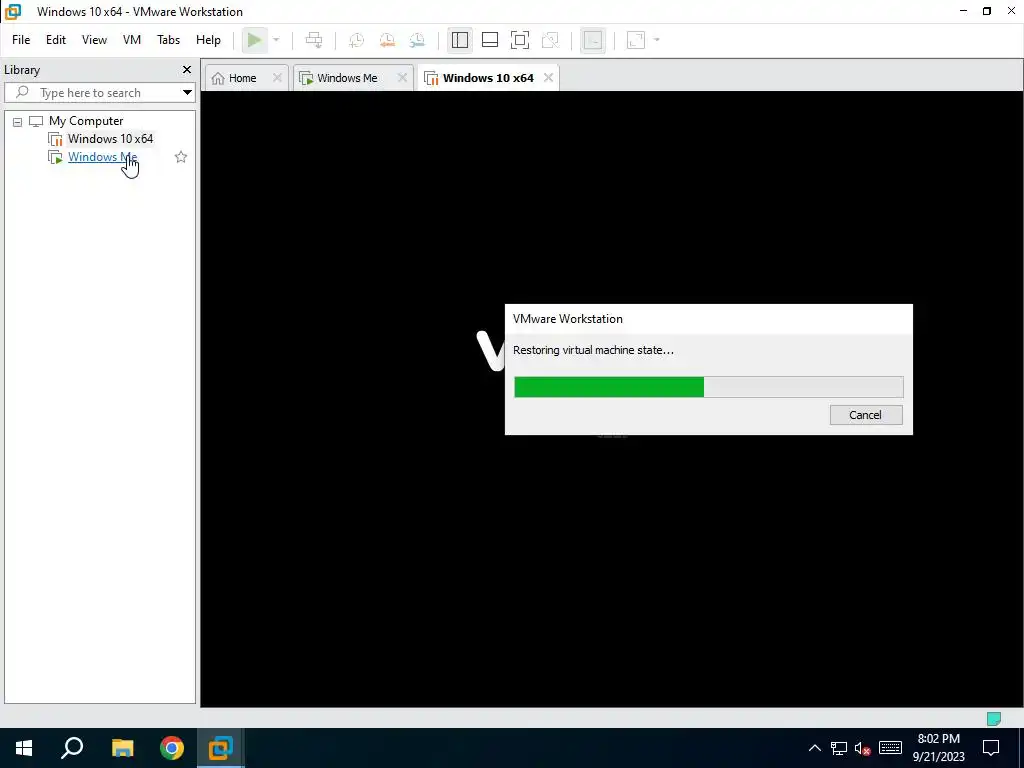1024x768 pixels.
Task: Toggle favorite star for Windows Me
Action: (181, 157)
